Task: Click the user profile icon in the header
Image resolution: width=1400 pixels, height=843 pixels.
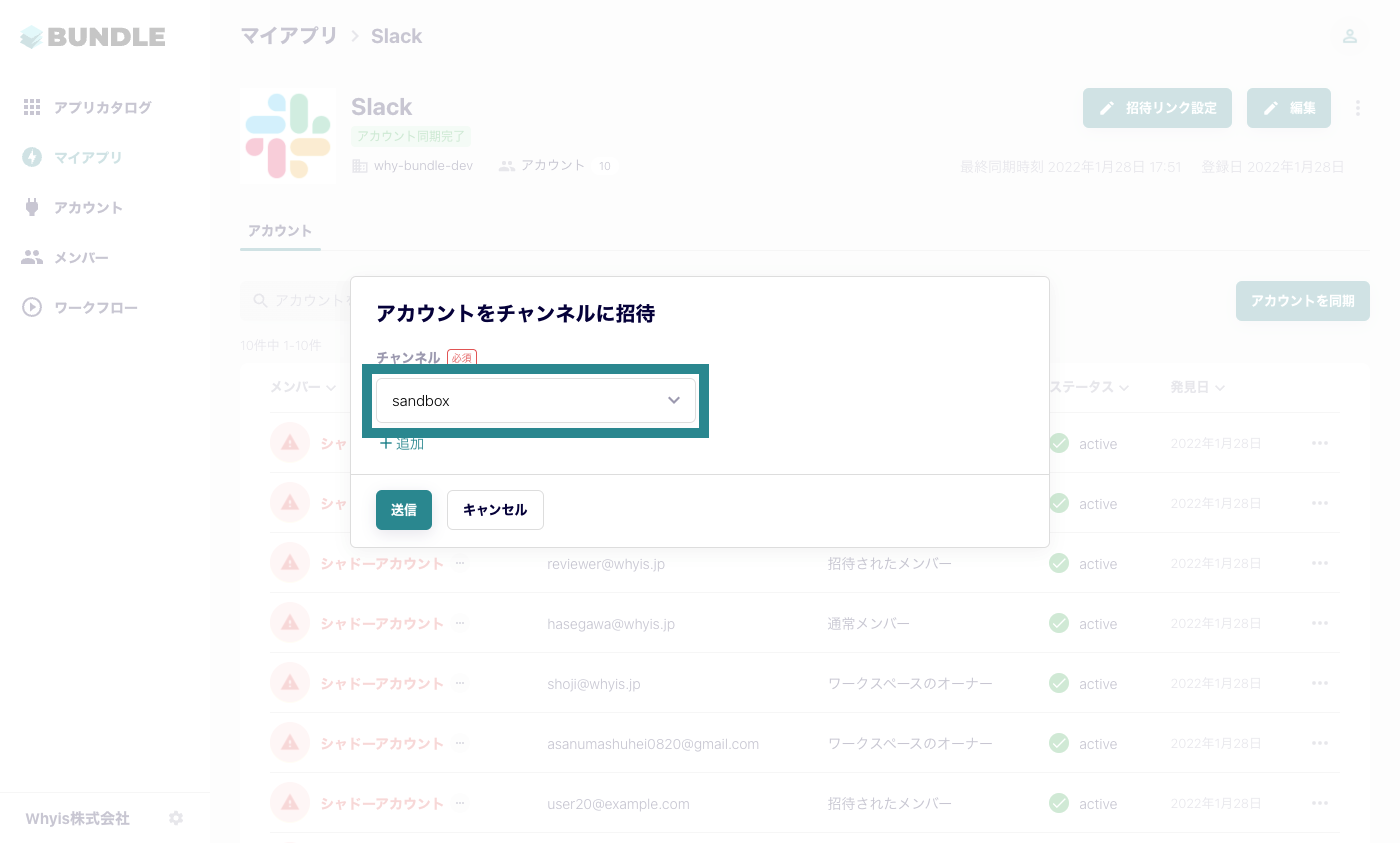Action: click(x=1349, y=36)
